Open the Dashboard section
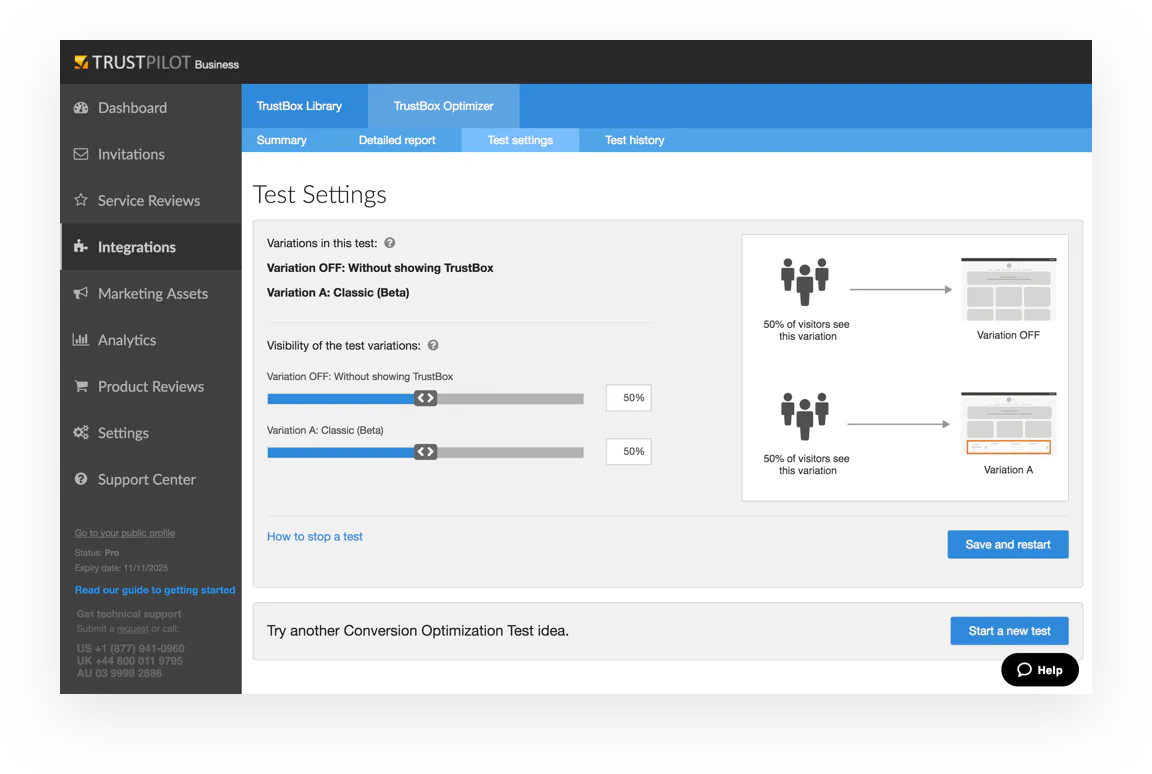The height and width of the screenshot is (774, 1152). [151, 108]
